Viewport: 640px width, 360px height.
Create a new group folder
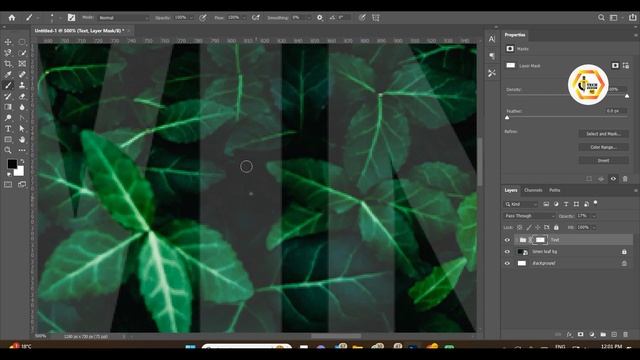pyautogui.click(x=603, y=334)
